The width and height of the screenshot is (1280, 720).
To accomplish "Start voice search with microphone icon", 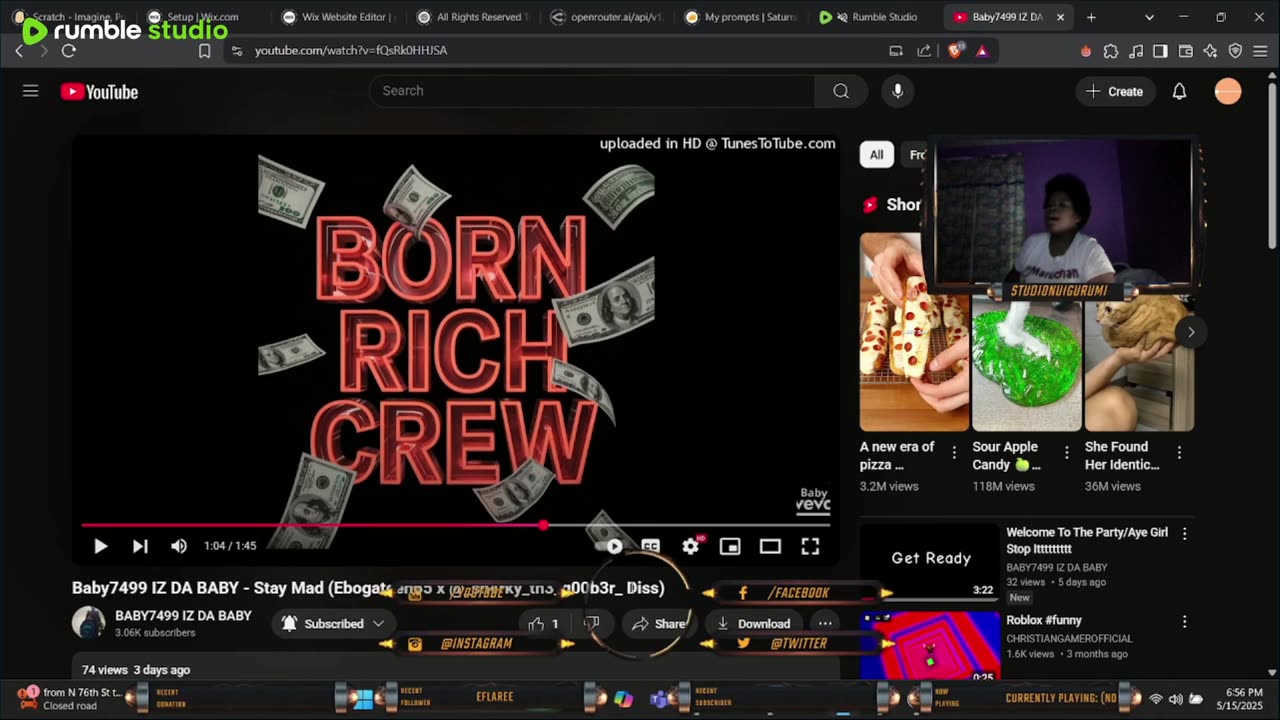I will point(898,91).
